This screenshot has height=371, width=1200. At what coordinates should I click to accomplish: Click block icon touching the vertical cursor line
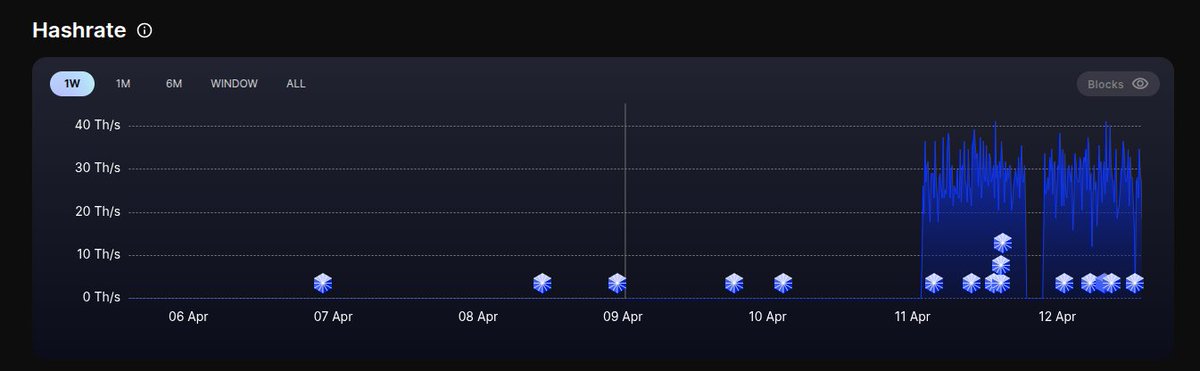pyautogui.click(x=617, y=283)
